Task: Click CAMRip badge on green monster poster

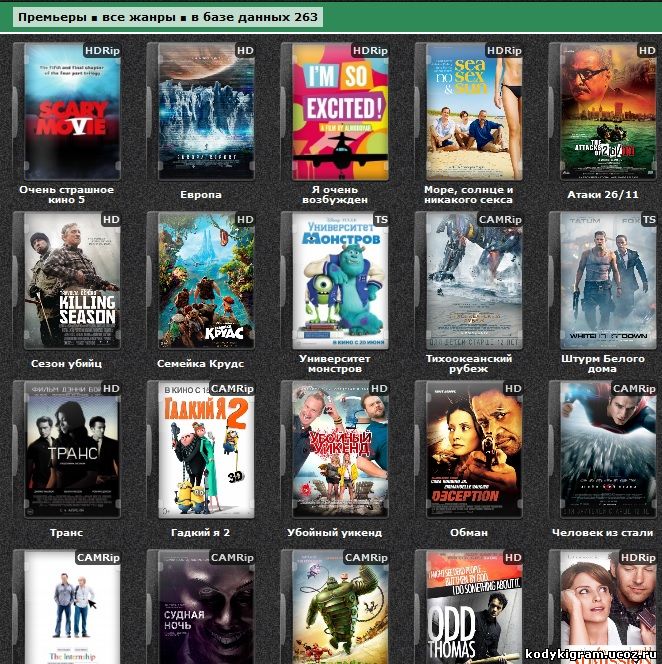Action: tap(366, 557)
